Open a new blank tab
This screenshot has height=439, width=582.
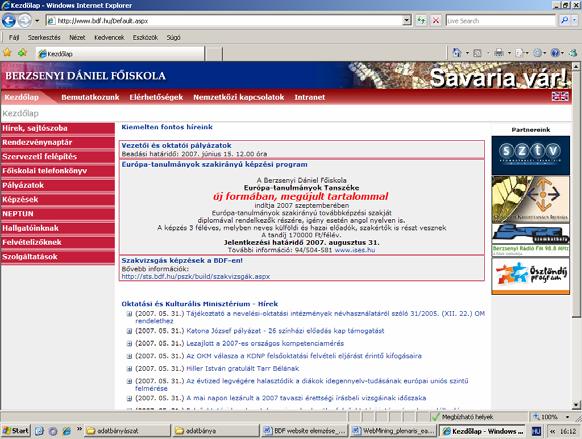pyautogui.click(x=214, y=54)
